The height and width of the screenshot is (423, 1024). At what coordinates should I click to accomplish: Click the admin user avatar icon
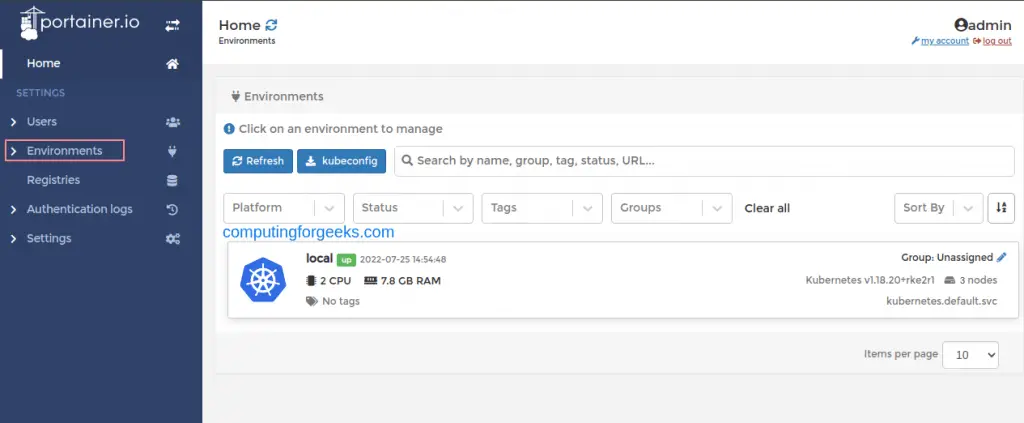point(960,25)
